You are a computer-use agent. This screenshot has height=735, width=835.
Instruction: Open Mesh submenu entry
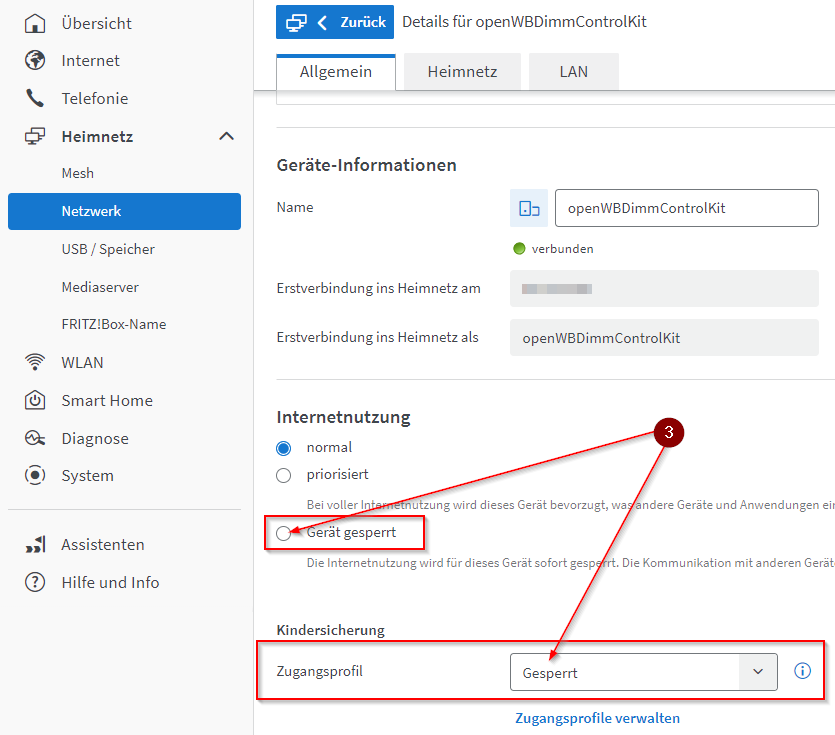point(78,174)
